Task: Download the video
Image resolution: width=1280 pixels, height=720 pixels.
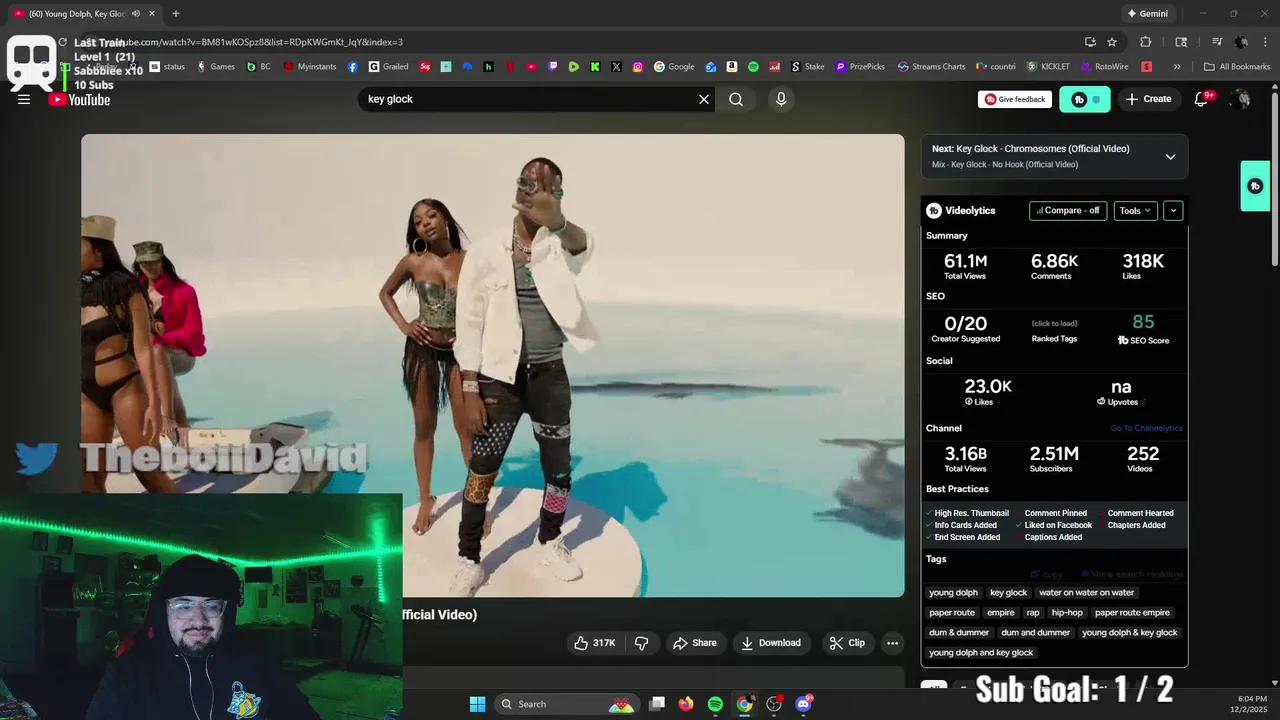Action: [771, 643]
